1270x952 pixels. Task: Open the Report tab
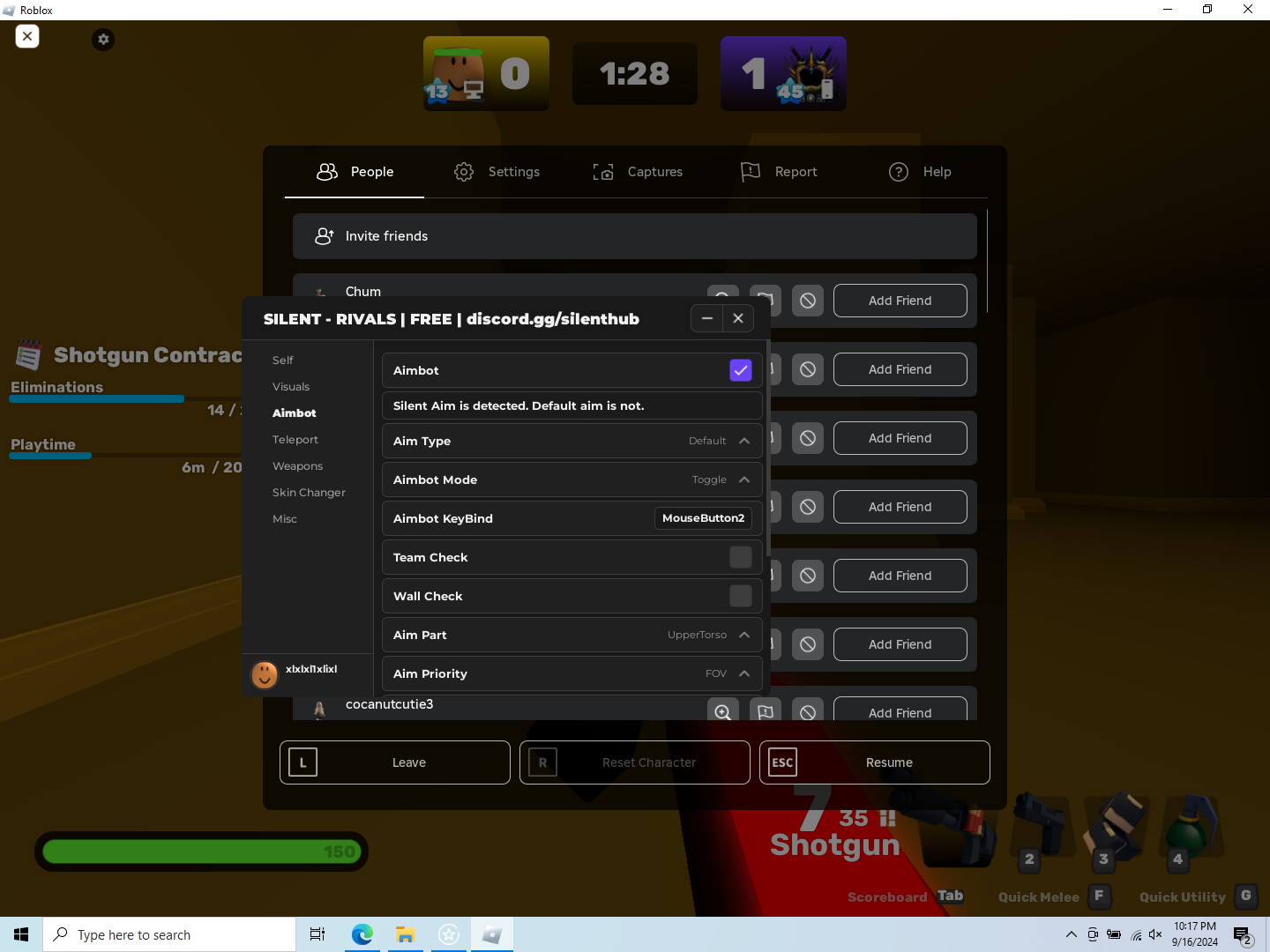coord(778,172)
